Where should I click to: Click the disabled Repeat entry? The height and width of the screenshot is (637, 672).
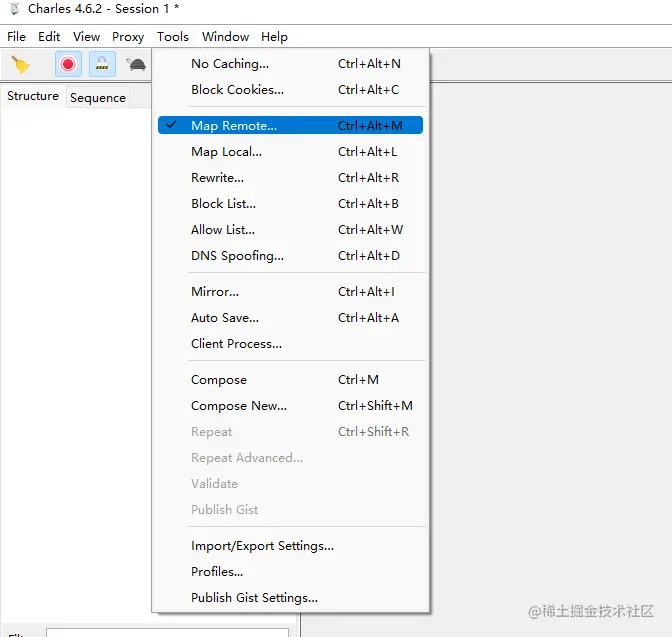point(291,432)
